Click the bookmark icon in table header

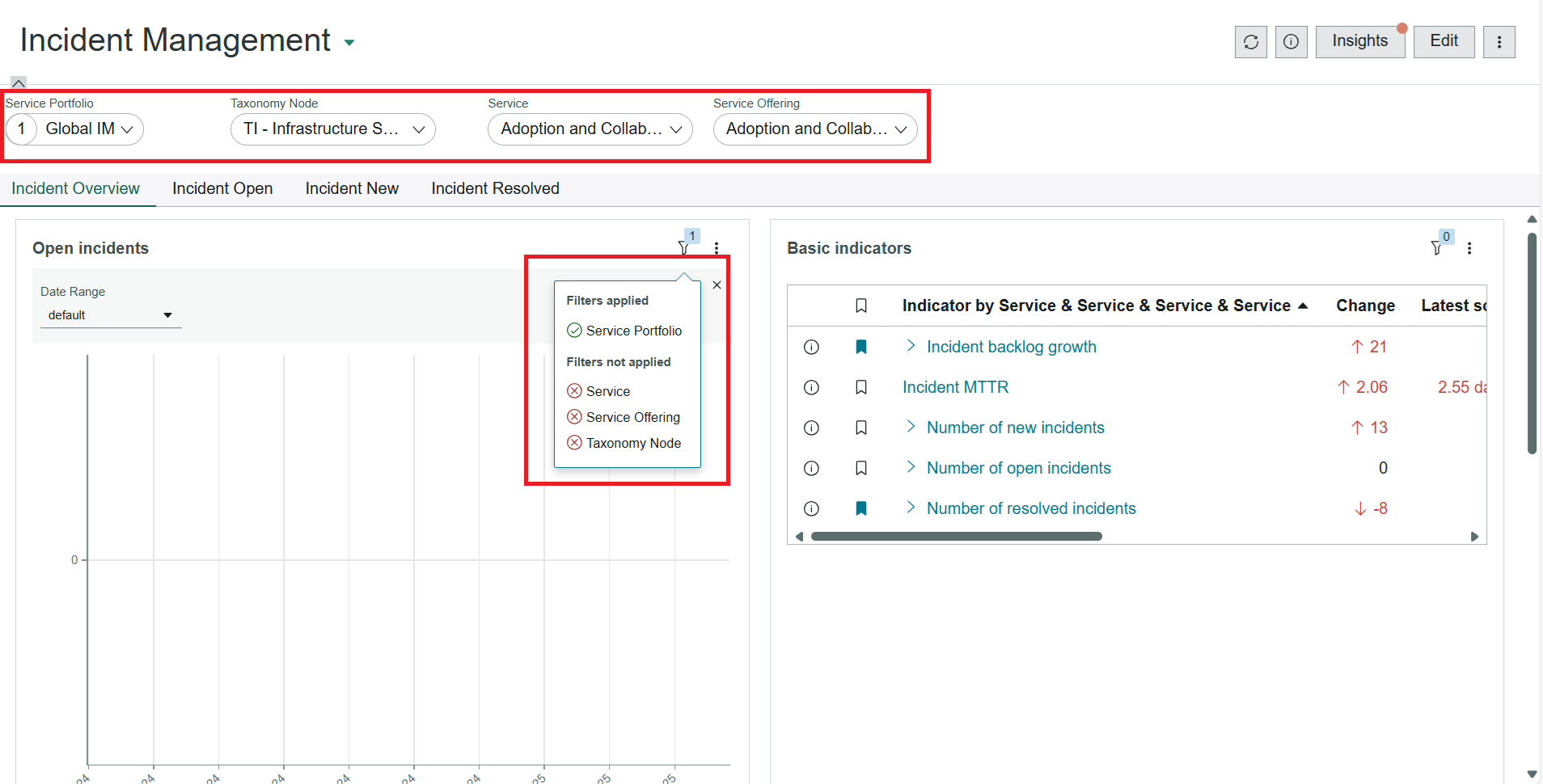point(861,306)
